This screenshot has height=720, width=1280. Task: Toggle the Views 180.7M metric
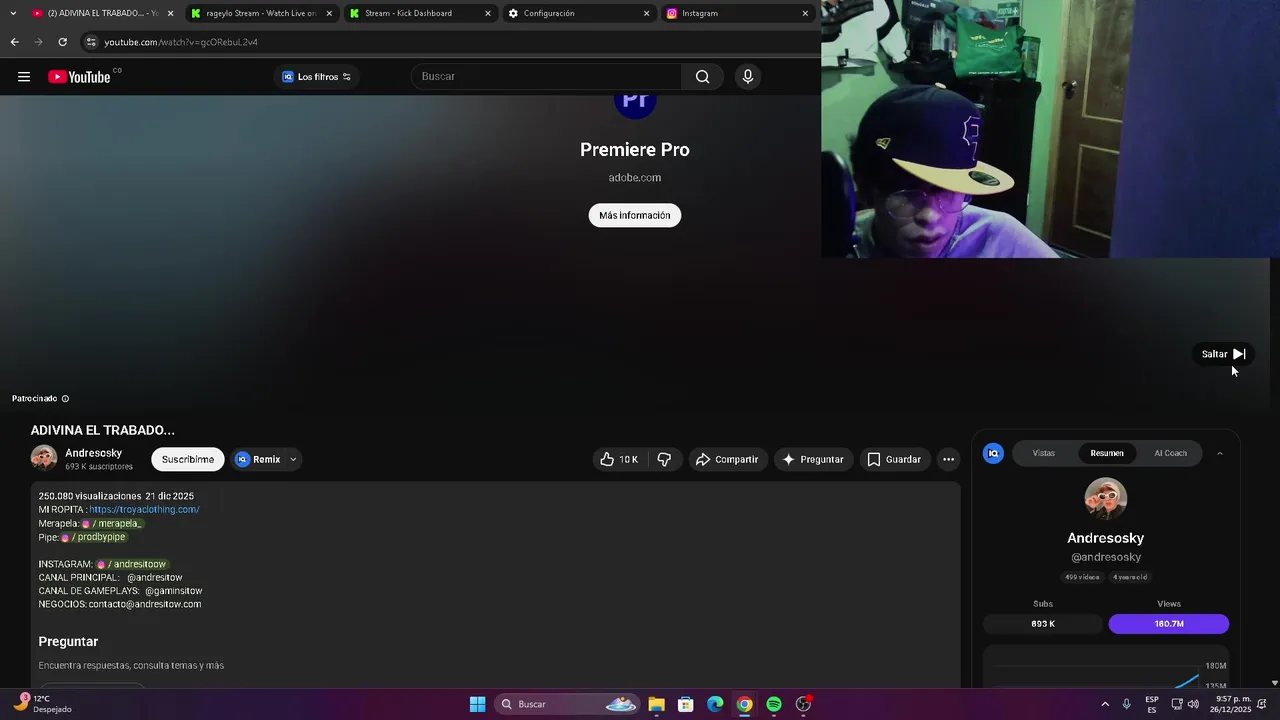(1169, 624)
